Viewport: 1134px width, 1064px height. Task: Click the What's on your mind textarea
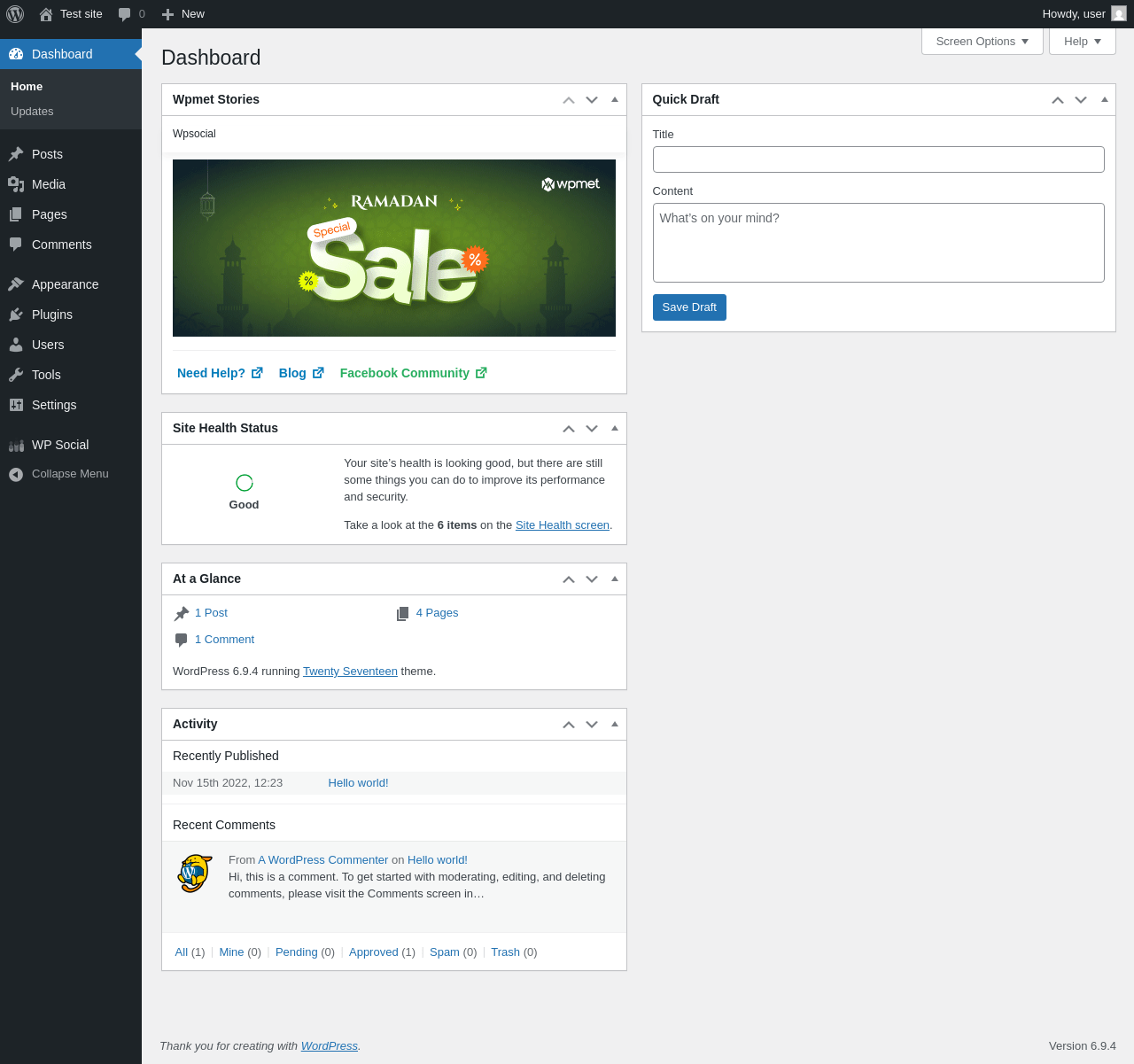[879, 243]
